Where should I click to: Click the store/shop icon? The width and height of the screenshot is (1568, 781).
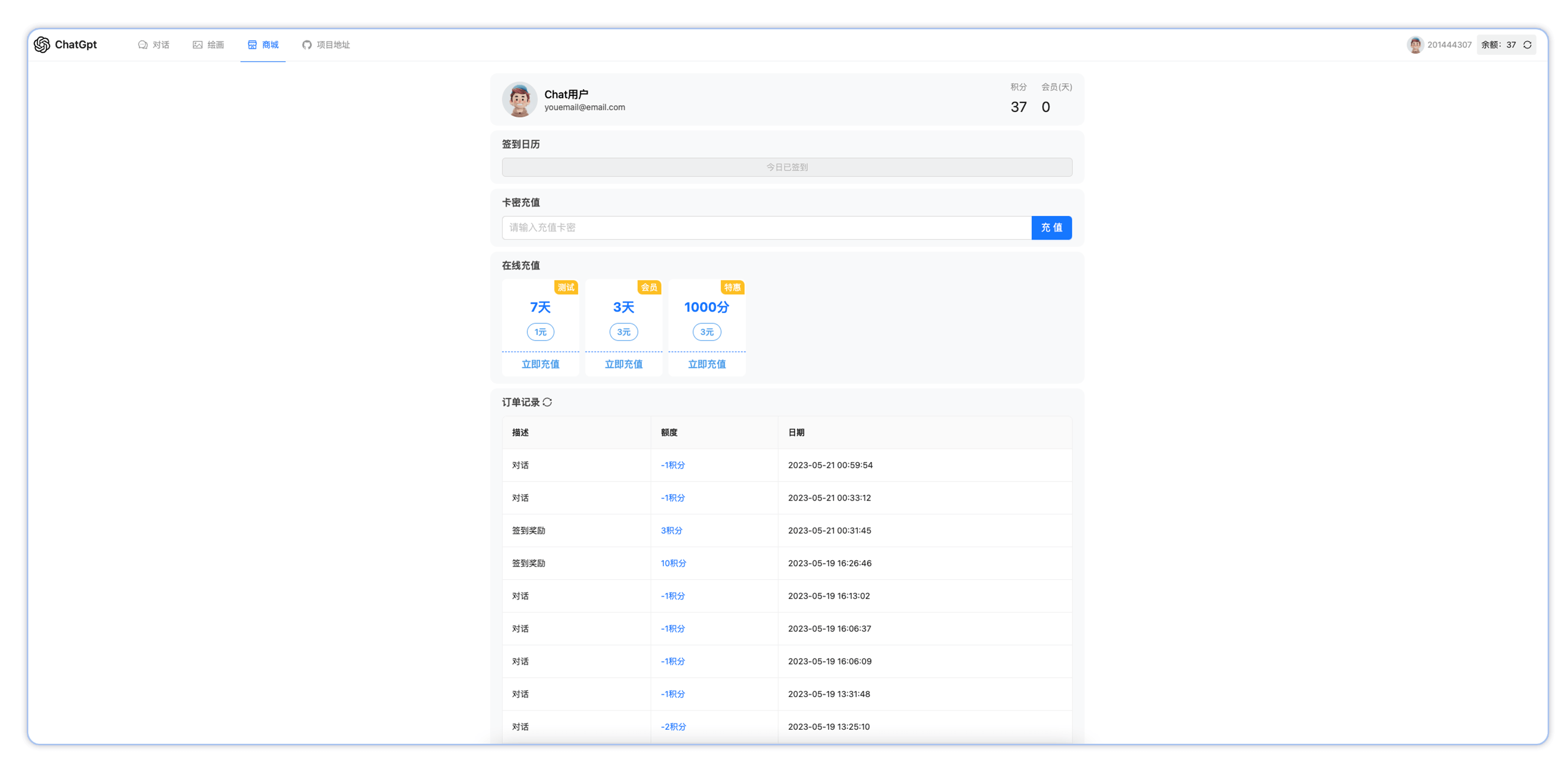253,44
